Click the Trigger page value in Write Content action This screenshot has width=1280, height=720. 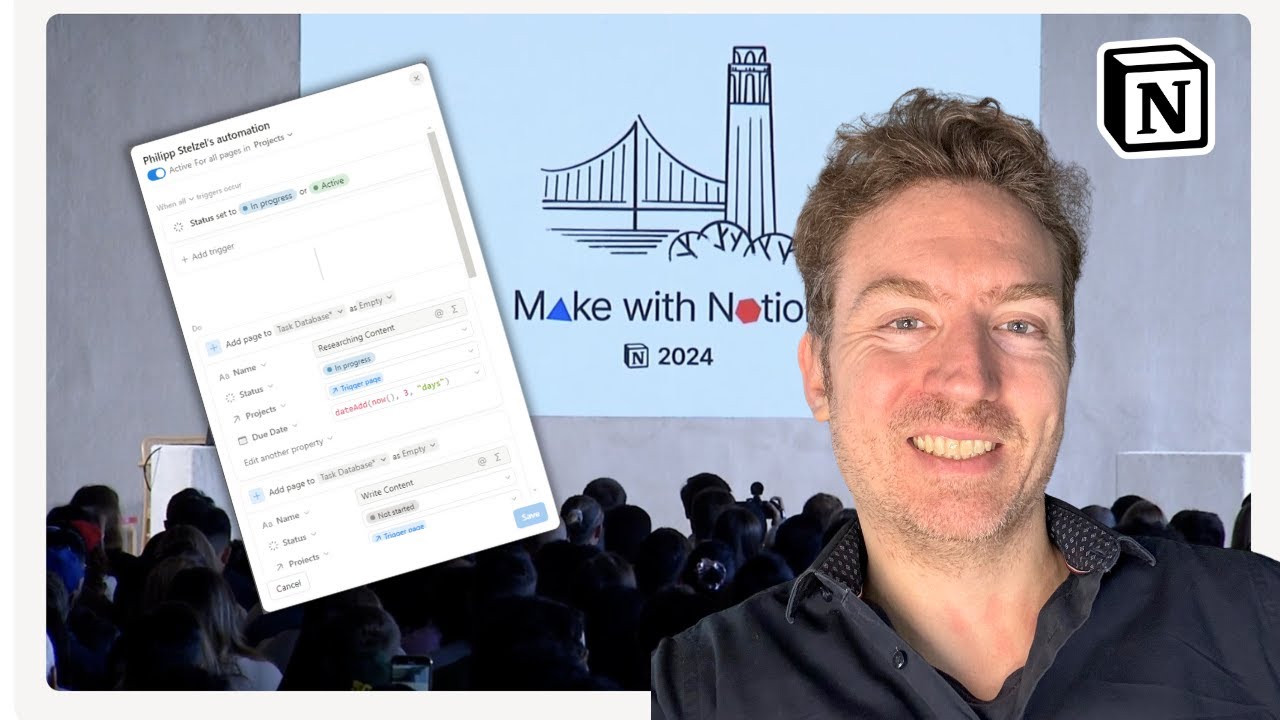coord(400,532)
